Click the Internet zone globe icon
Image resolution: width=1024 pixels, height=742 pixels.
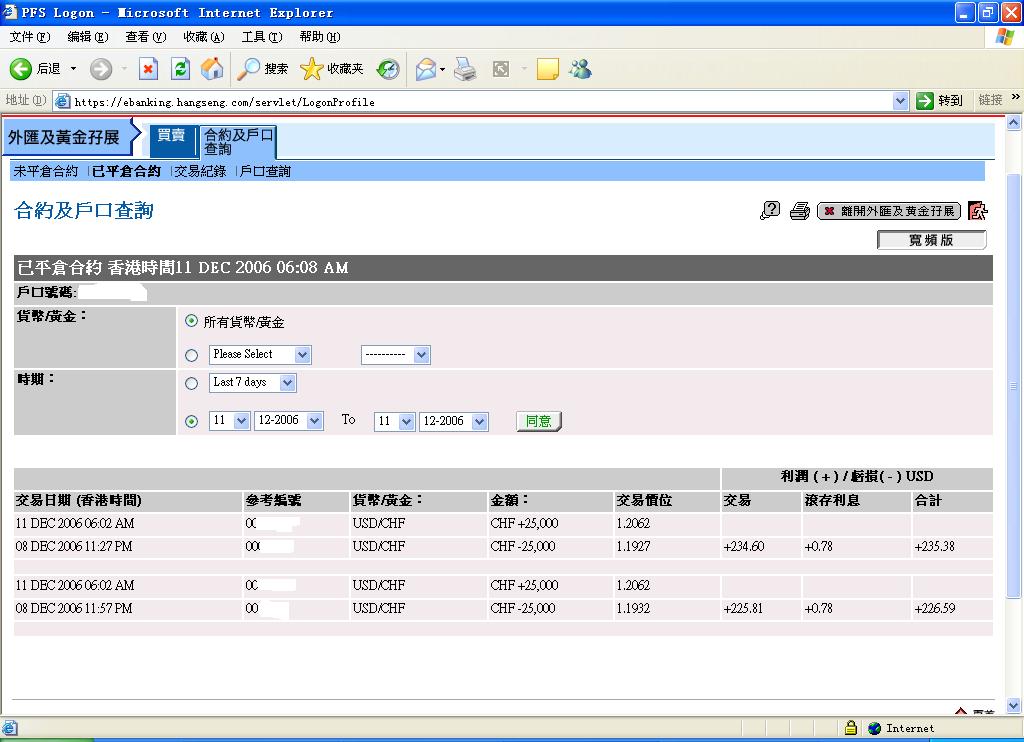pos(874,728)
